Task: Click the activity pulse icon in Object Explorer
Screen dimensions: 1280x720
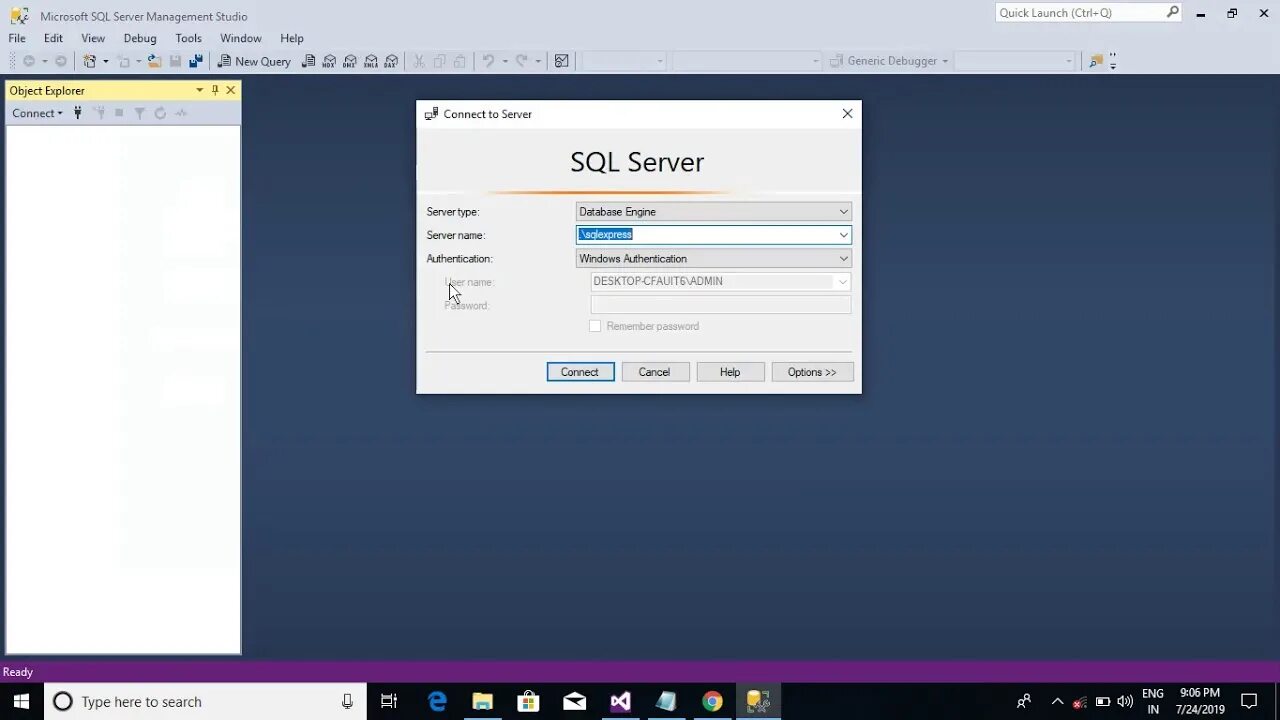Action: [181, 113]
